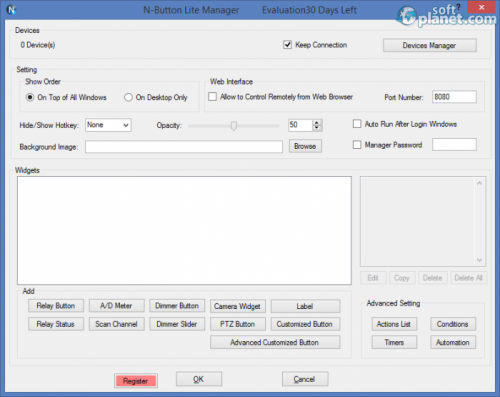Click the Delete widget button
Viewport: 500px width, 397px height.
[433, 278]
